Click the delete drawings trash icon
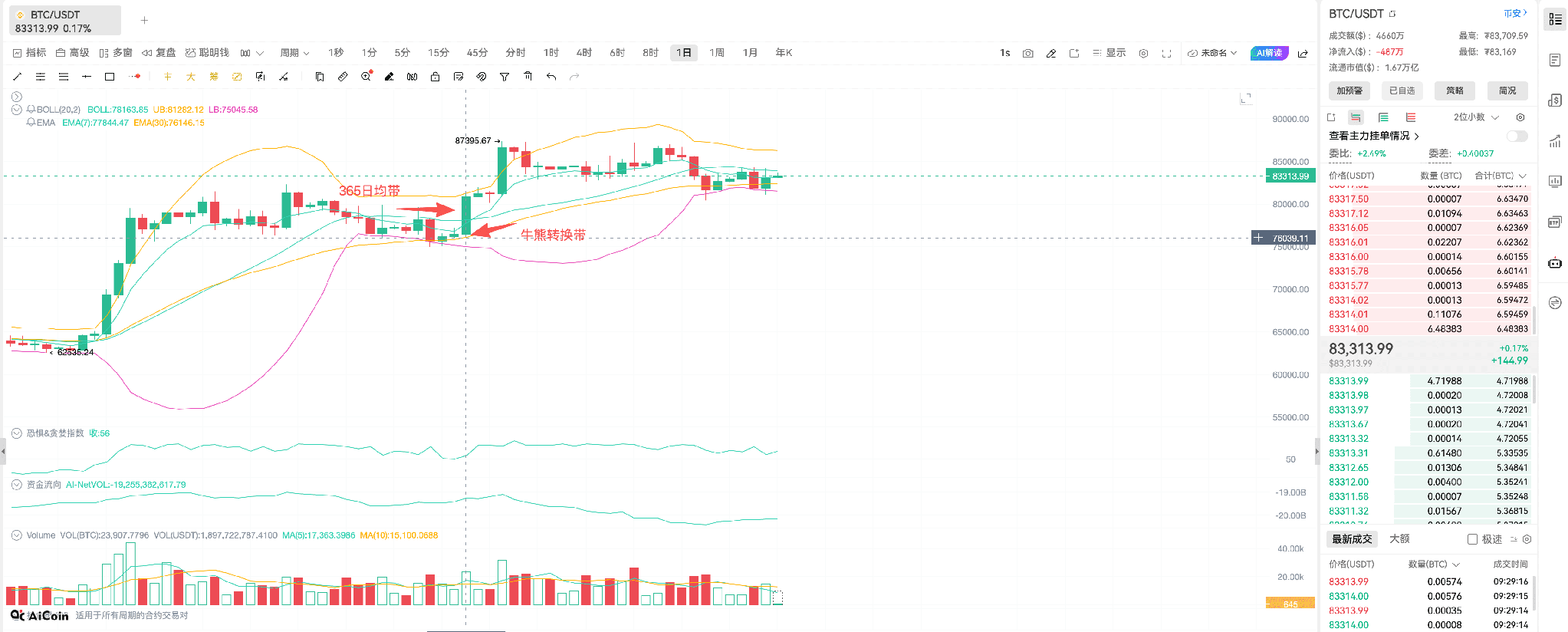Image resolution: width=1568 pixels, height=632 pixels. coord(528,77)
